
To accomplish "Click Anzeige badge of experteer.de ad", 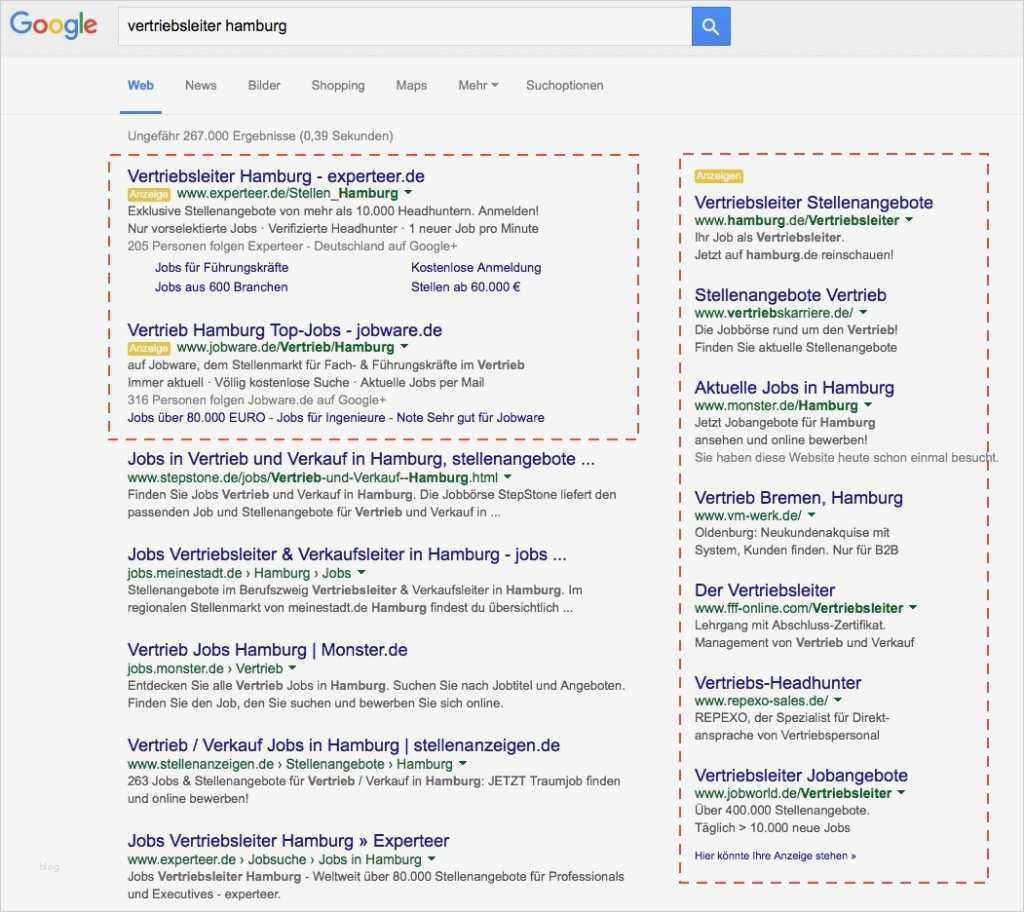I will (149, 194).
